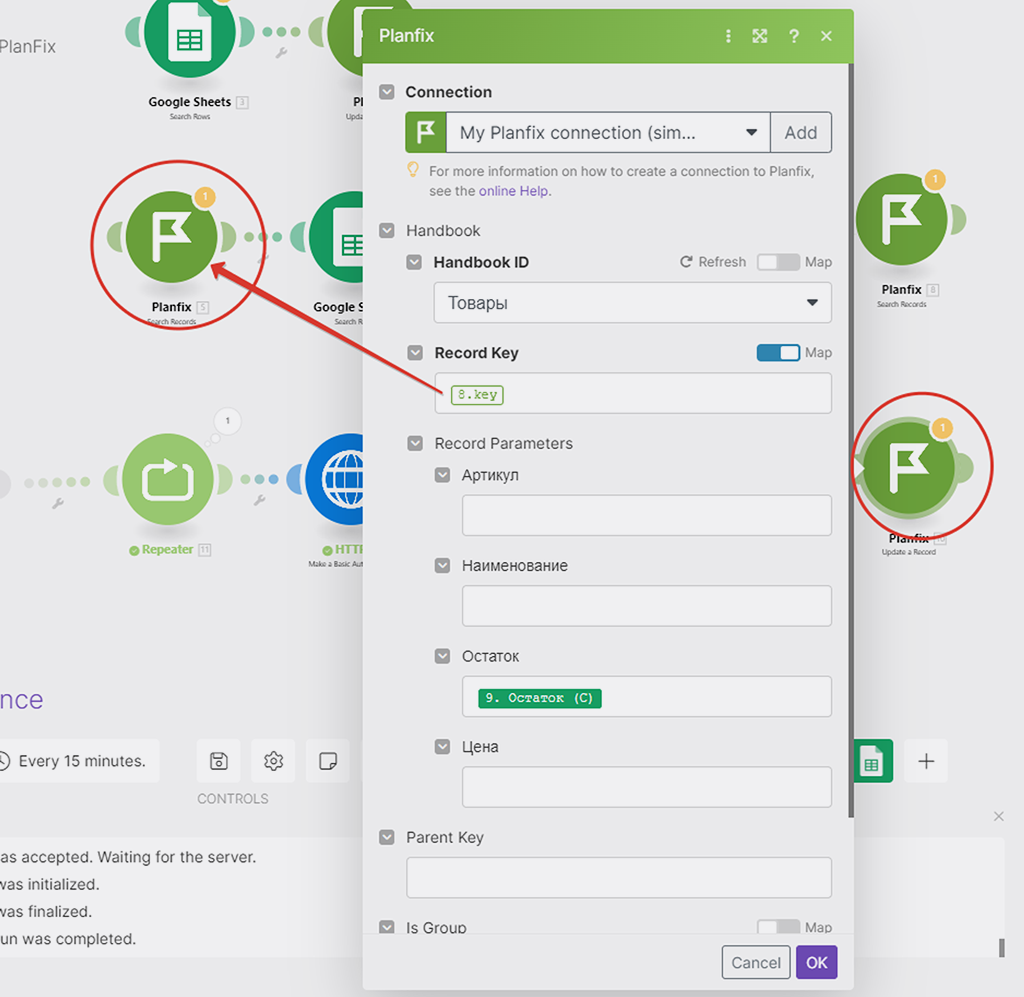The image size is (1024, 997).
Task: Click the Цена input field
Action: 647,787
